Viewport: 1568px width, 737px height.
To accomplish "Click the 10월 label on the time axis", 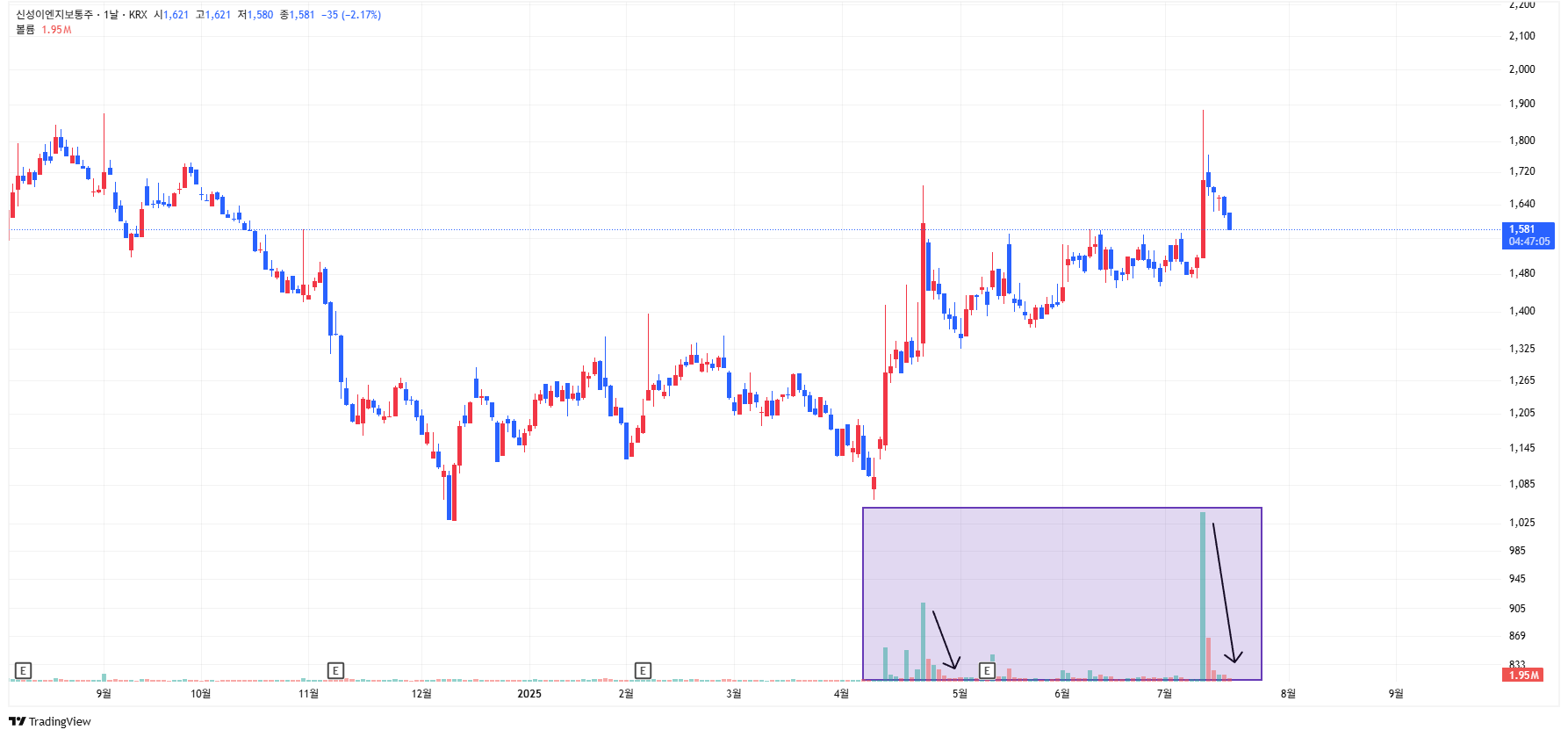I will 200,694.
